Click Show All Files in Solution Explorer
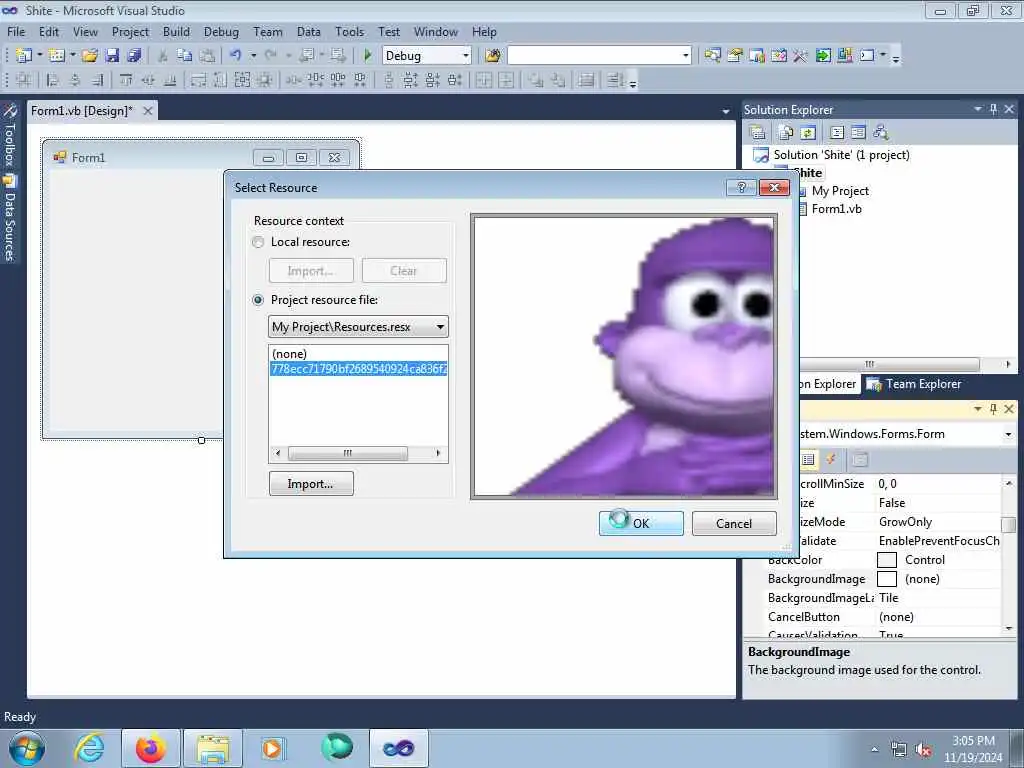Image resolution: width=1024 pixels, height=768 pixels. point(786,133)
